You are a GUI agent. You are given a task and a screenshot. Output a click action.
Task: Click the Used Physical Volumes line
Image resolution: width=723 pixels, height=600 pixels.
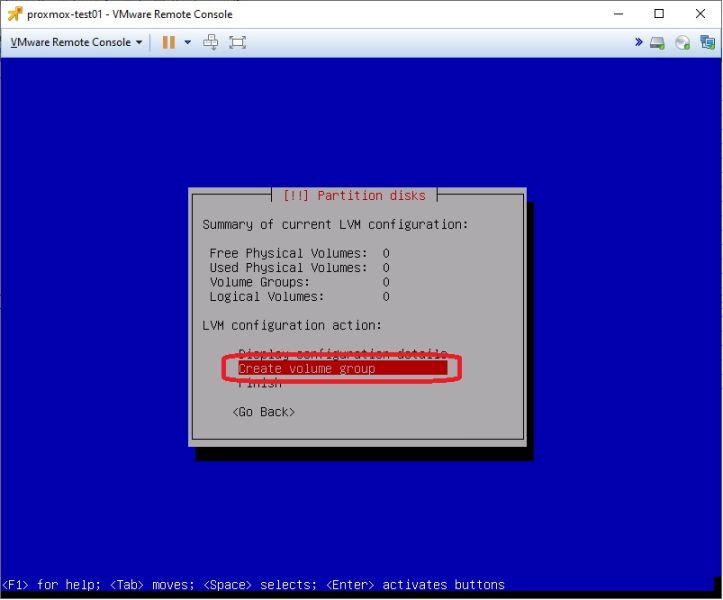tap(300, 267)
